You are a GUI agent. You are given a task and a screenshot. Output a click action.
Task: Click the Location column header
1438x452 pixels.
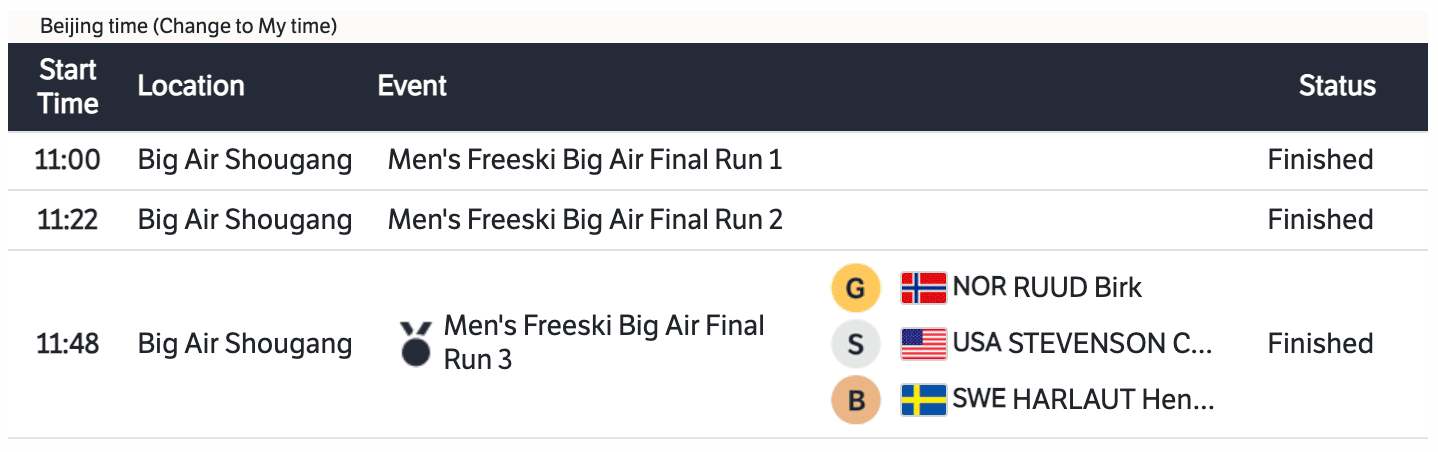tap(191, 87)
